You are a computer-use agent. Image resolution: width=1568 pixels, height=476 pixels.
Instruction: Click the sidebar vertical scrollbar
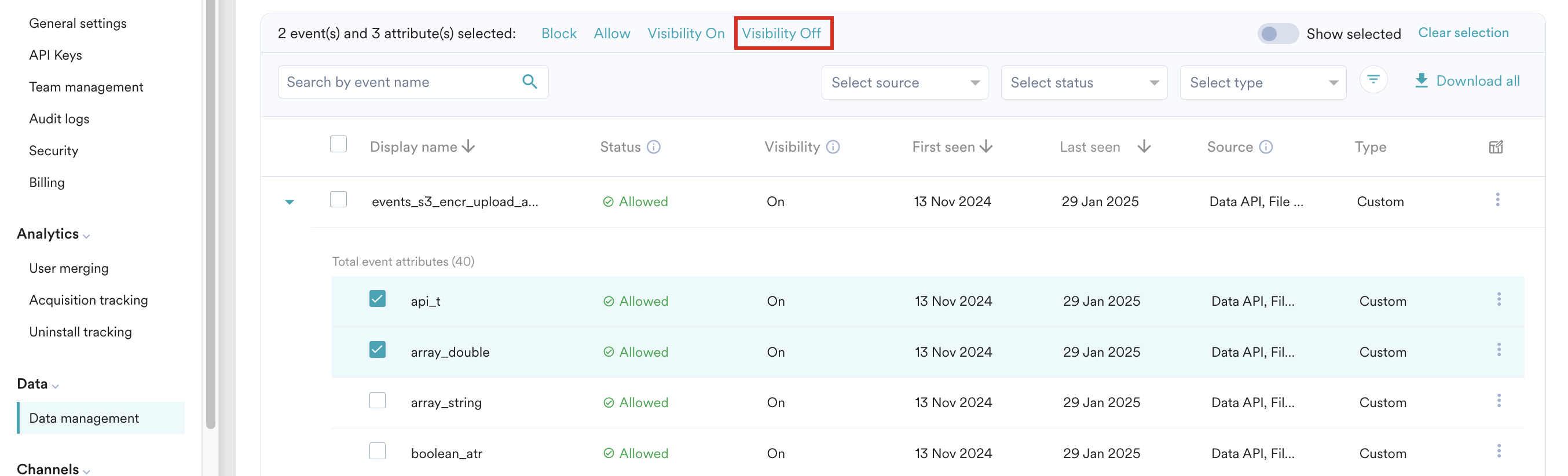(211, 213)
